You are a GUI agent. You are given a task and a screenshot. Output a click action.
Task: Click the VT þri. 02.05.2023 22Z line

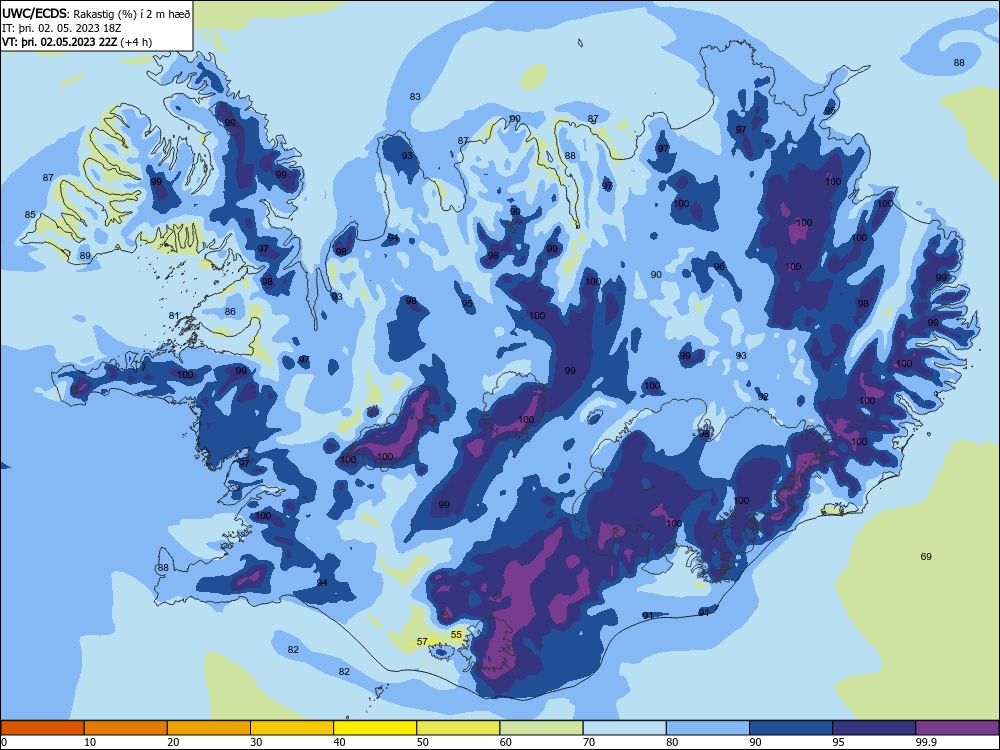pos(77,42)
